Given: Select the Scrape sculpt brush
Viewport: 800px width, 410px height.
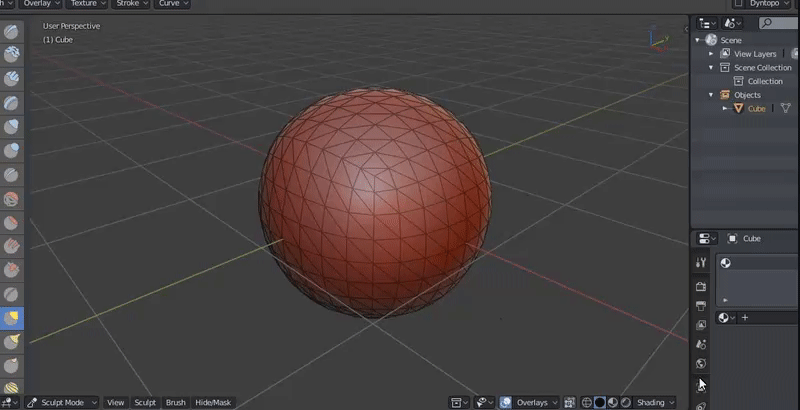Looking at the screenshot, I should pos(11,270).
